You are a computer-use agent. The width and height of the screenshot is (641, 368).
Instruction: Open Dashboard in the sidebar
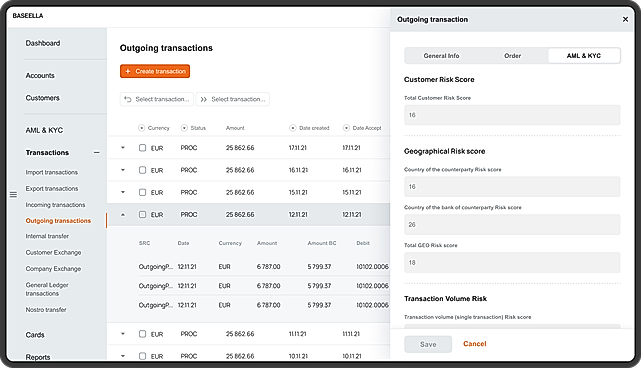(x=43, y=43)
